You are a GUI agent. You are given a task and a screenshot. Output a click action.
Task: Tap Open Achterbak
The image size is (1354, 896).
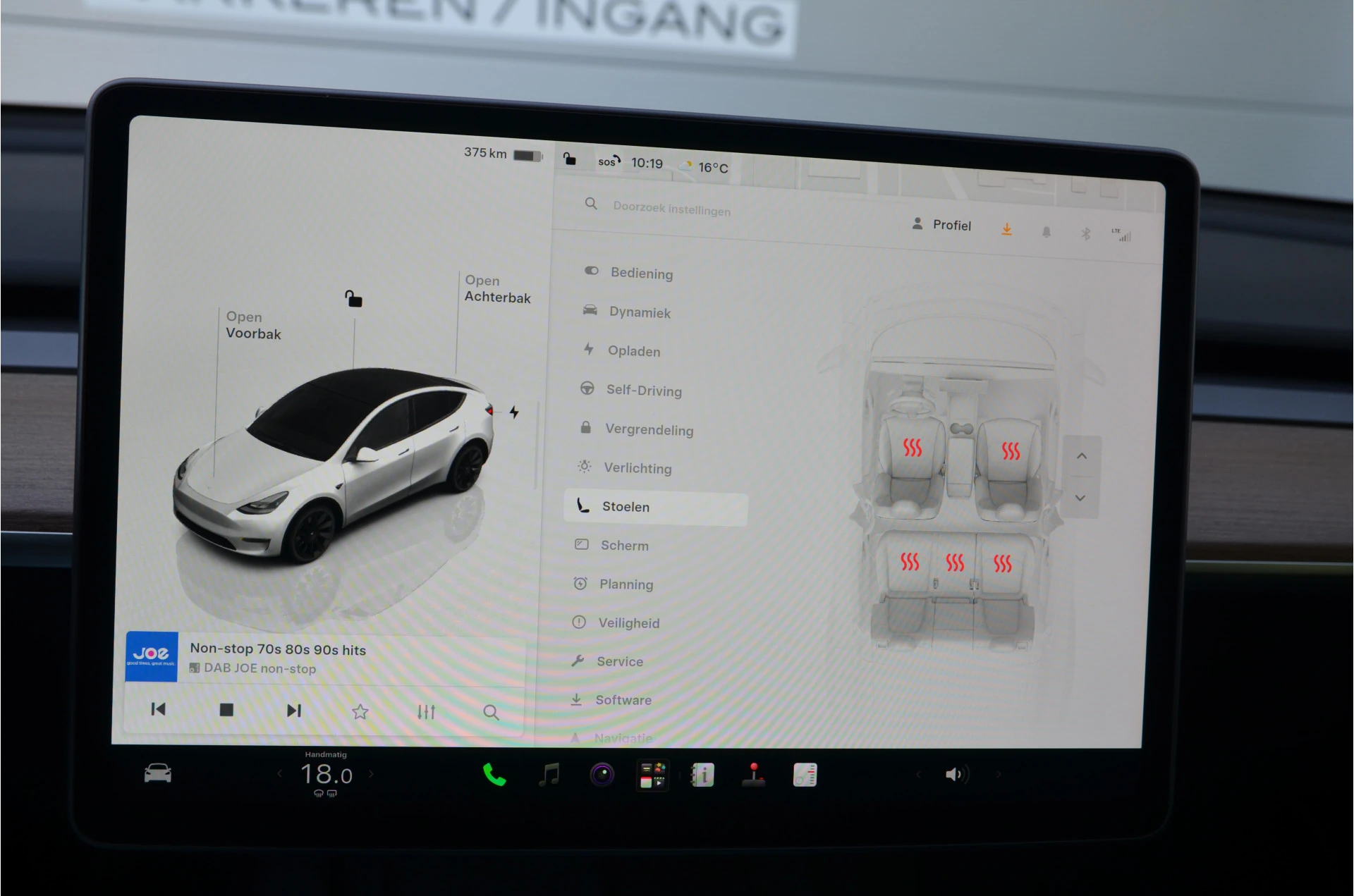click(497, 289)
